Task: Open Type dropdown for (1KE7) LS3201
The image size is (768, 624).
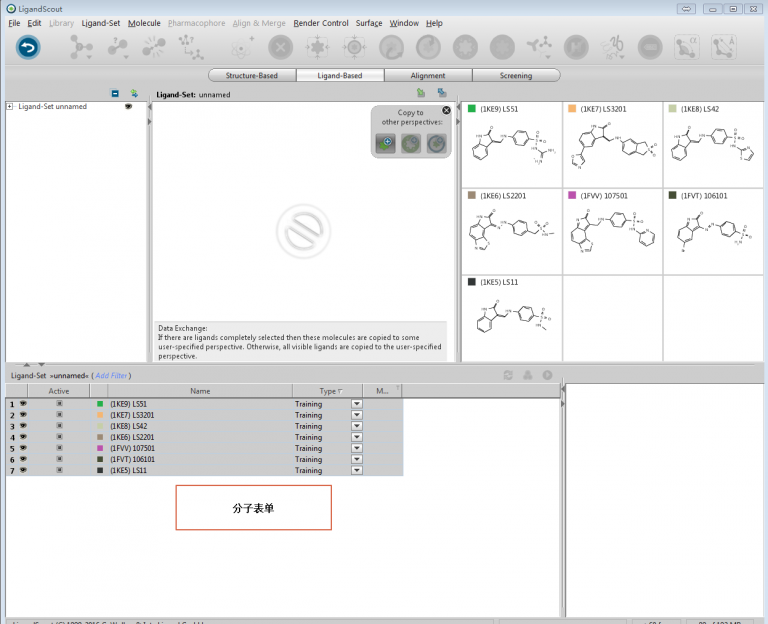Action: click(357, 415)
